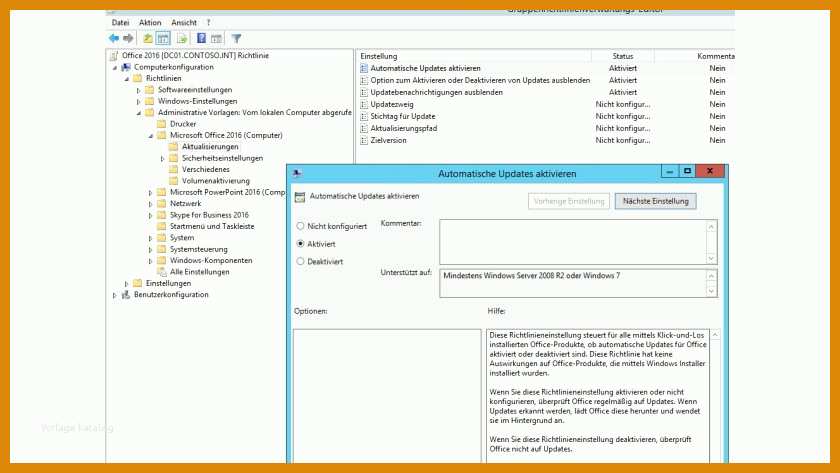The image size is (840, 473).
Task: Collapse the Administrative Vorlagen node
Action: click(x=139, y=114)
